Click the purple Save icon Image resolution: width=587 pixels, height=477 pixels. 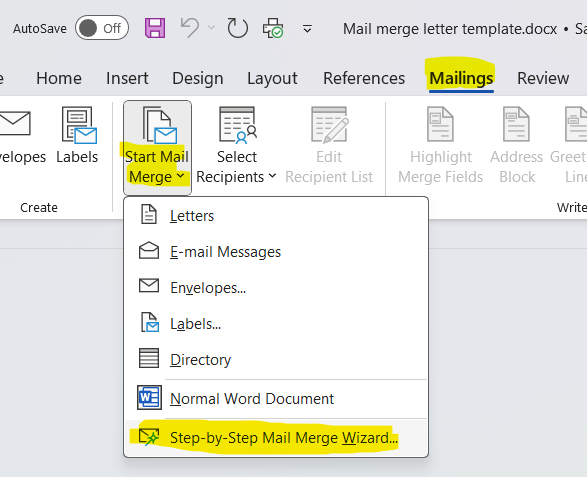coord(155,28)
